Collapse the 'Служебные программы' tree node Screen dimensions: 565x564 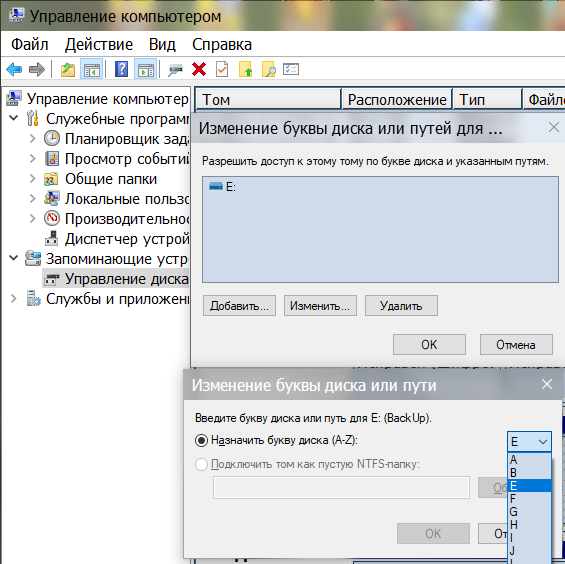click(x=14, y=118)
